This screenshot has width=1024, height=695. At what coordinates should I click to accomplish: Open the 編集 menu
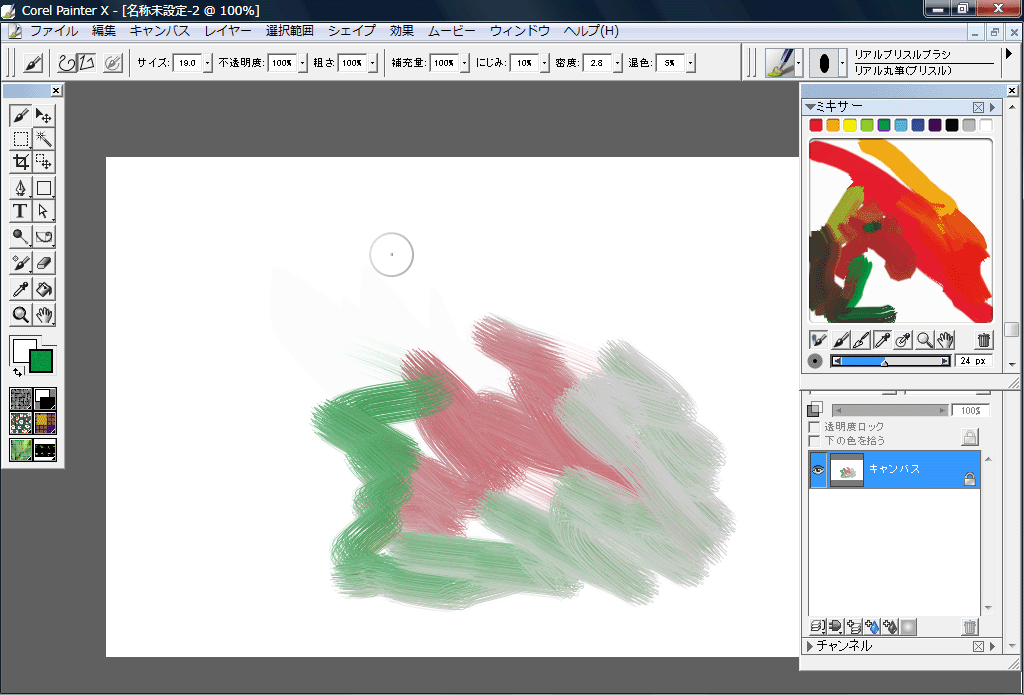(104, 31)
